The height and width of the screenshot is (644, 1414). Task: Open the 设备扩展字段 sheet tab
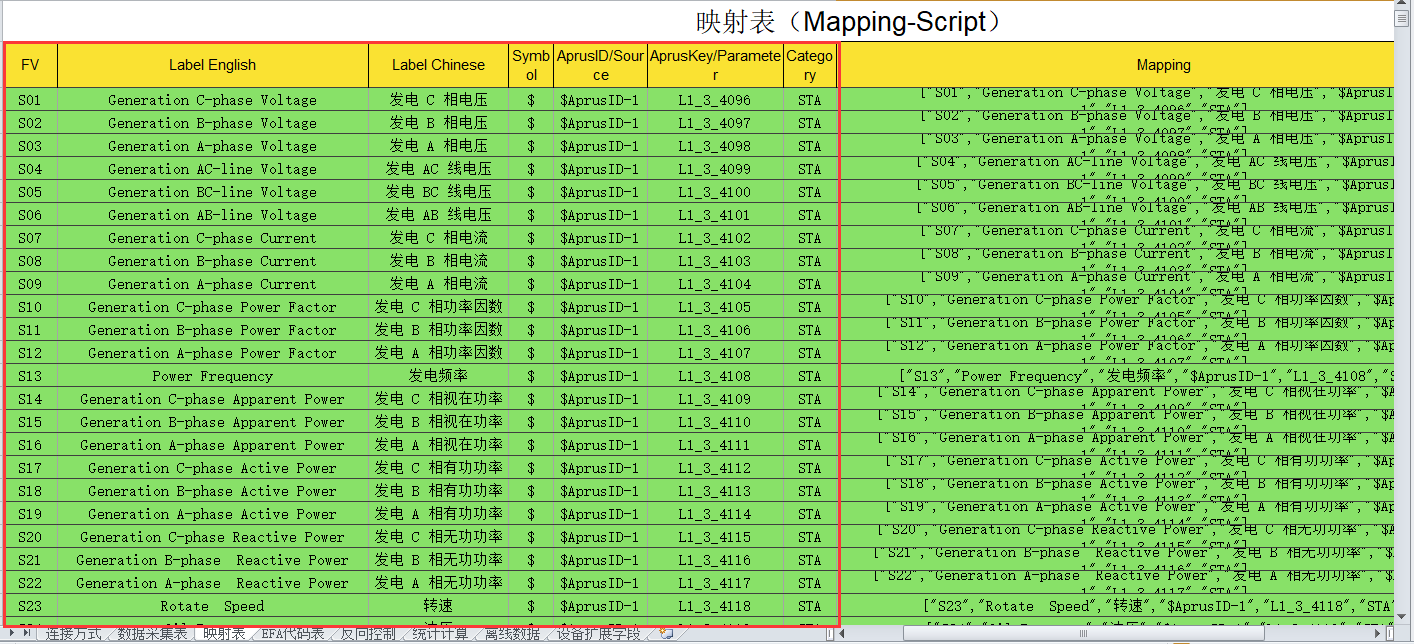point(597,634)
